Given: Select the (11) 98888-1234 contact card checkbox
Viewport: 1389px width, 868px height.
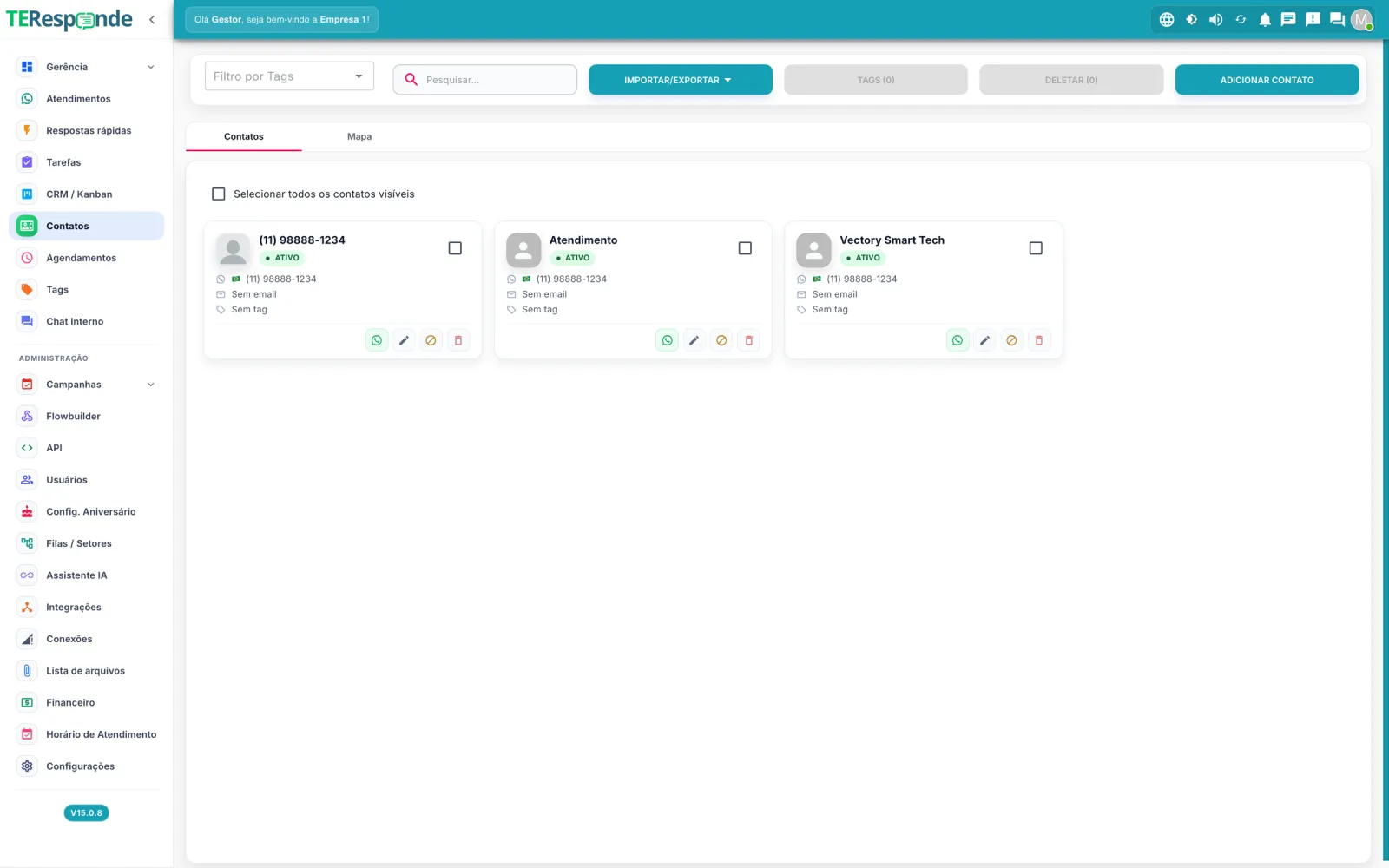Looking at the screenshot, I should [x=455, y=248].
